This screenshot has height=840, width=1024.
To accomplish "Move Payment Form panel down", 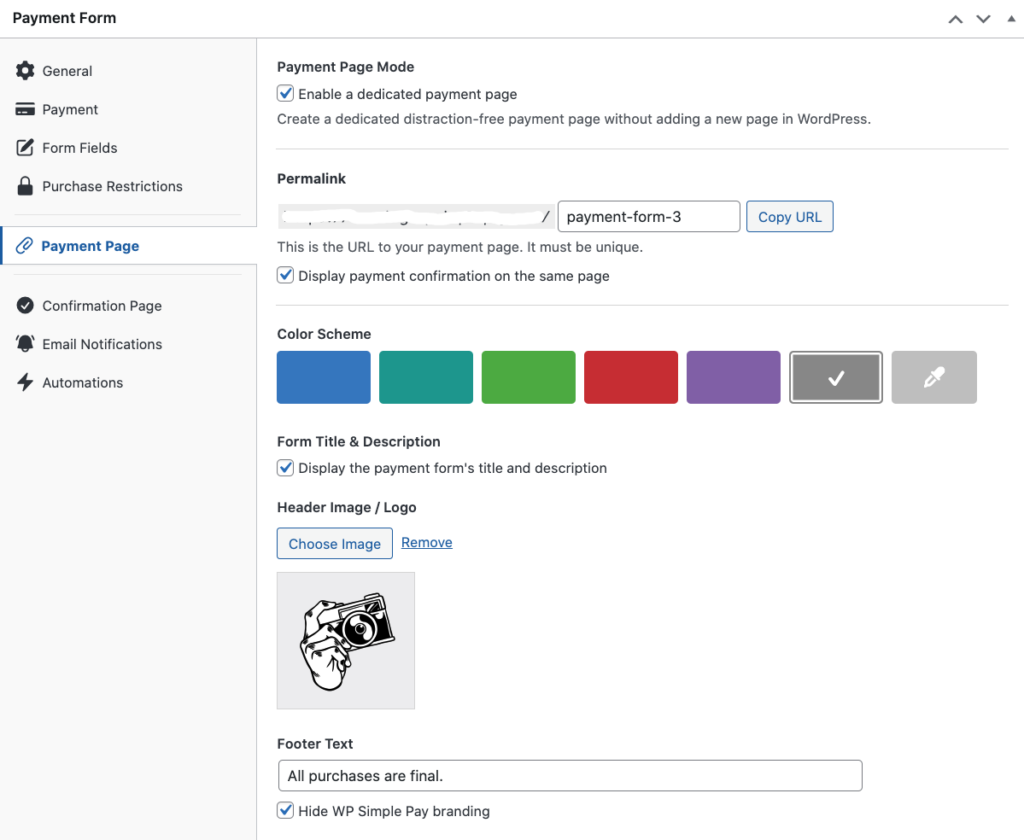I will tap(983, 19).
